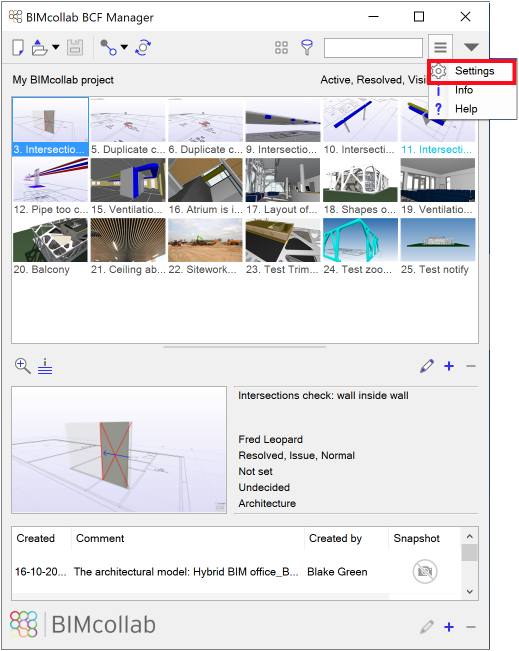Viewport: 519px width, 651px height.
Task: Select the 22. Sitework issue thumbnail
Action: point(206,247)
